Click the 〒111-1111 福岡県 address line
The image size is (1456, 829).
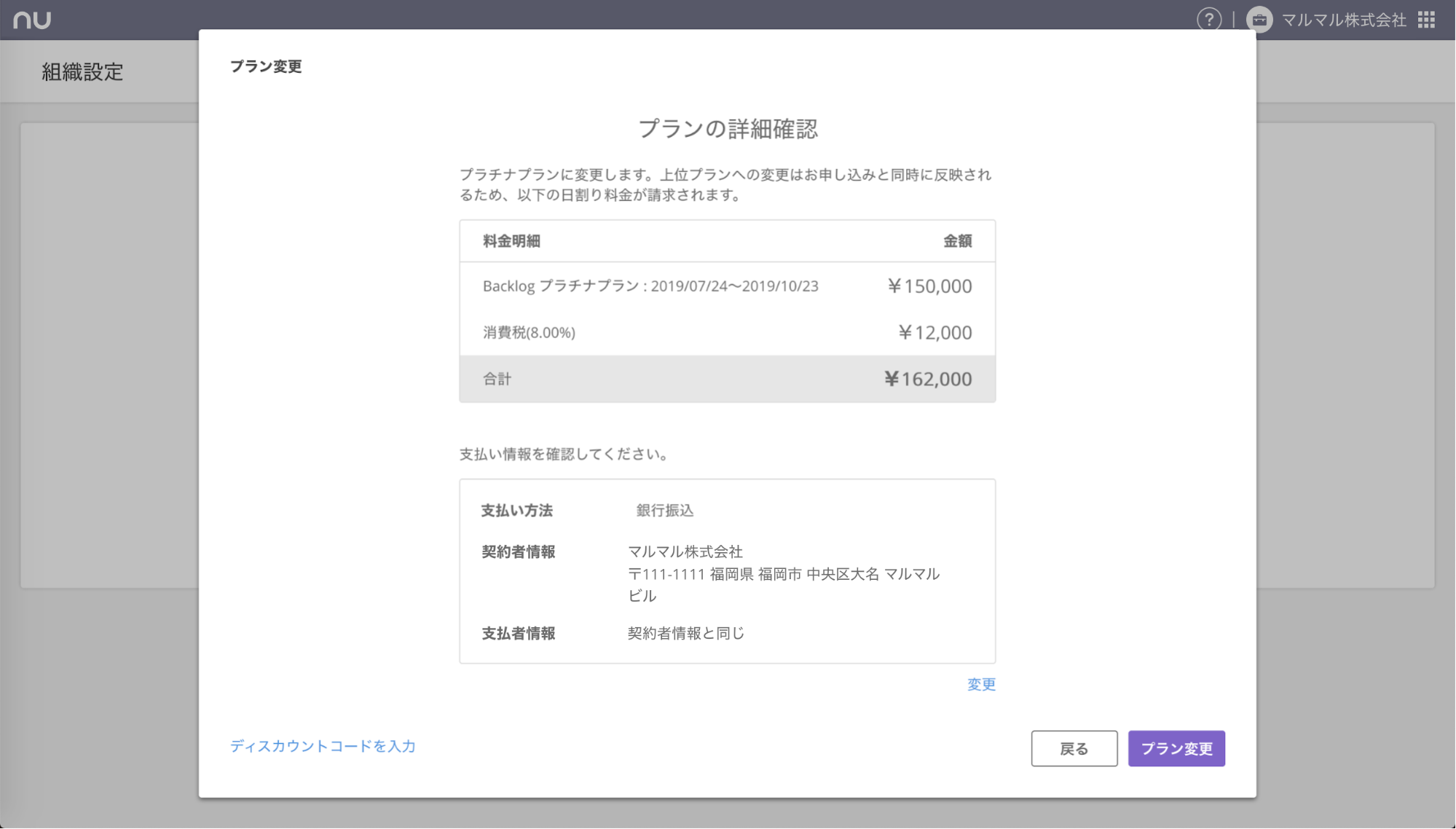(x=784, y=574)
